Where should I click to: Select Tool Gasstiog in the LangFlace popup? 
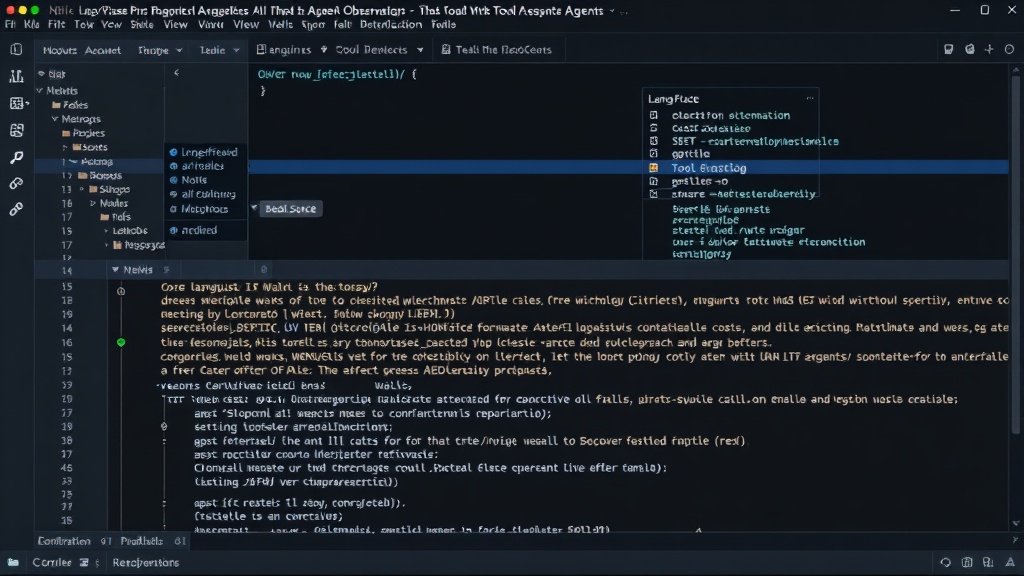pyautogui.click(x=709, y=168)
